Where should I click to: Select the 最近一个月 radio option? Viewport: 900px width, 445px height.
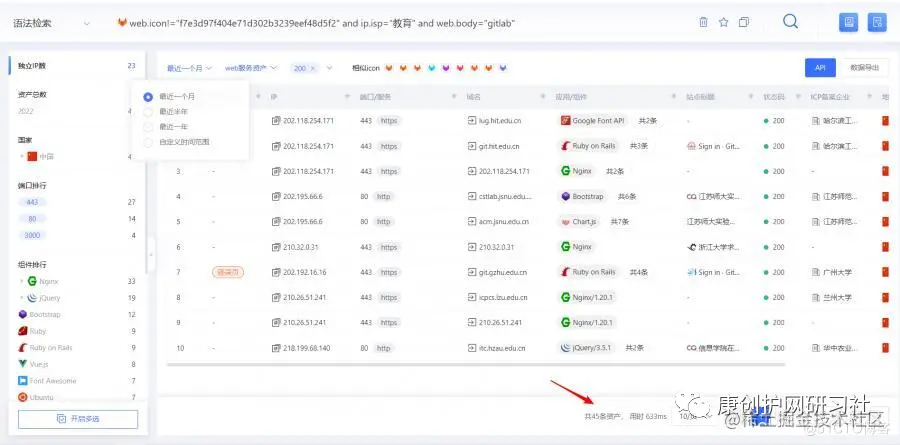(x=148, y=96)
